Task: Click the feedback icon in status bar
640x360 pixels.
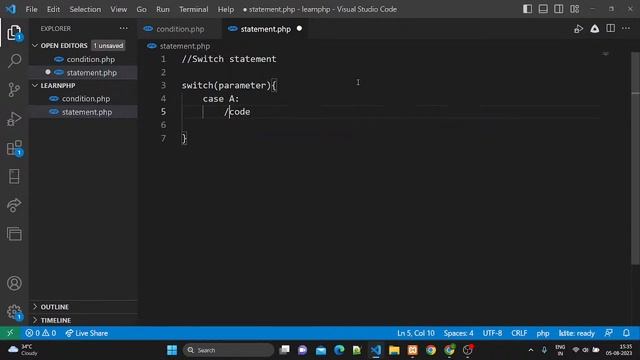Action: tap(609, 333)
